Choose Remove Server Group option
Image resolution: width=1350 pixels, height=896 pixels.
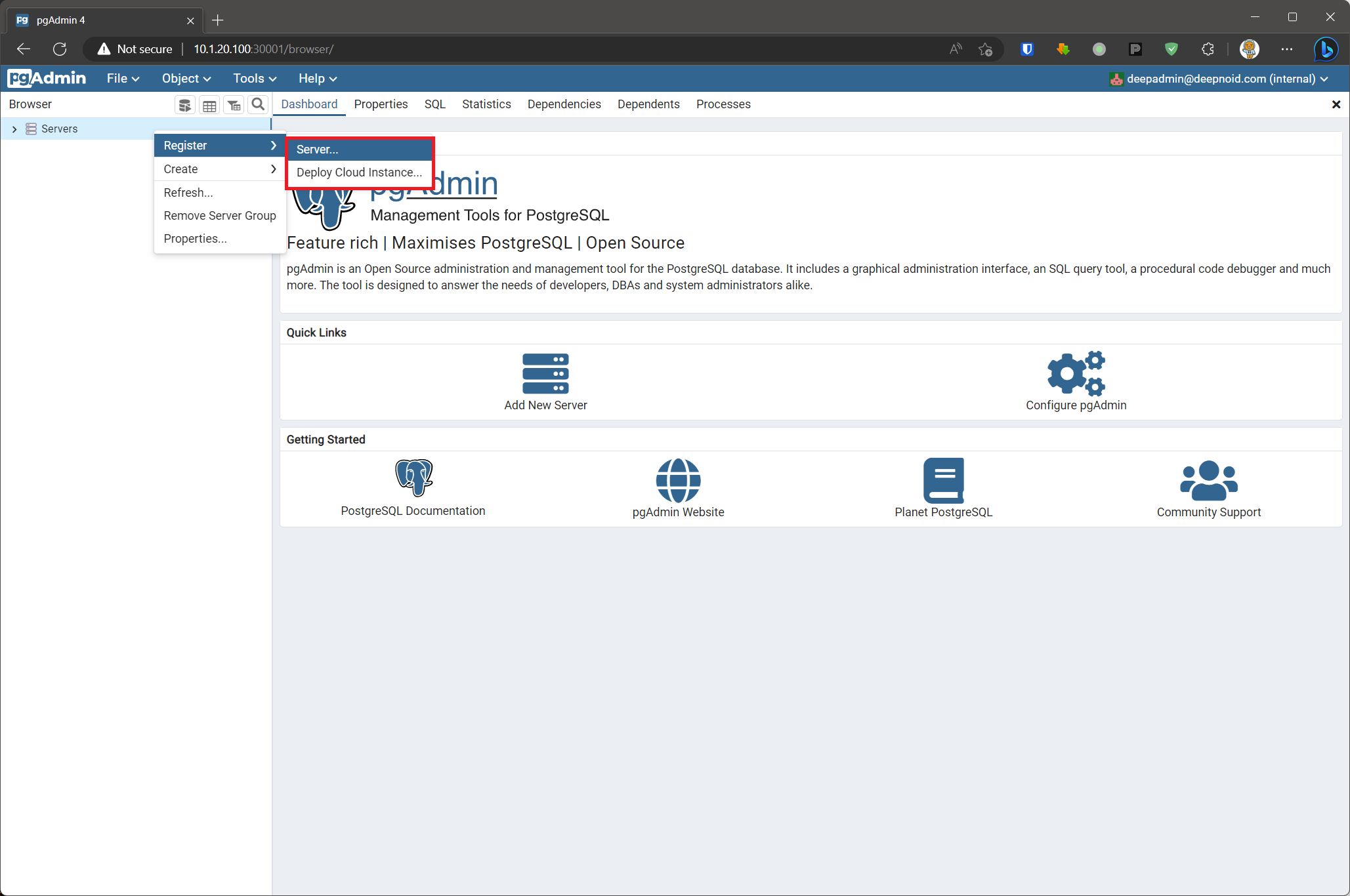[220, 216]
